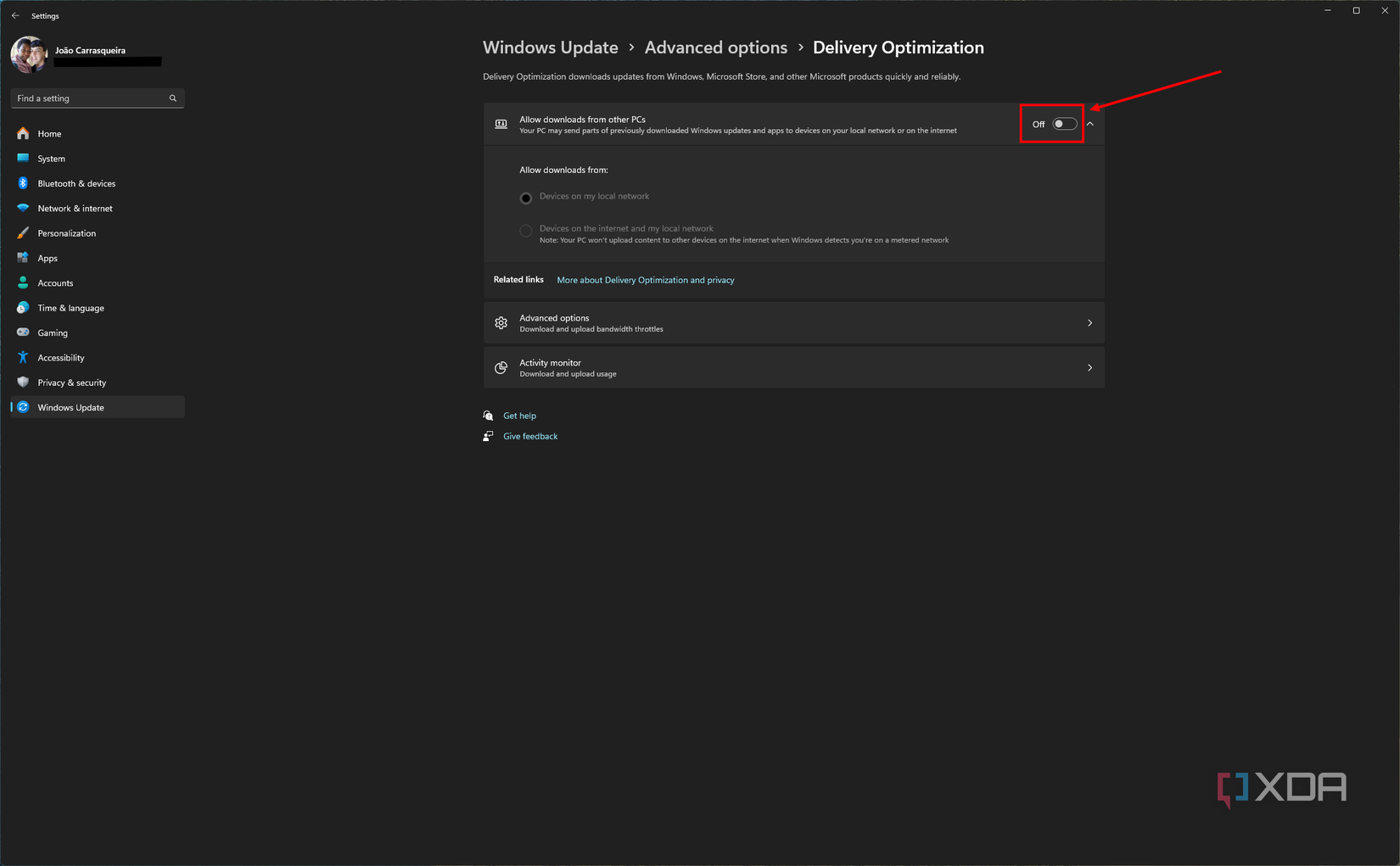Click the search magnifier icon
The height and width of the screenshot is (866, 1400).
(x=173, y=98)
